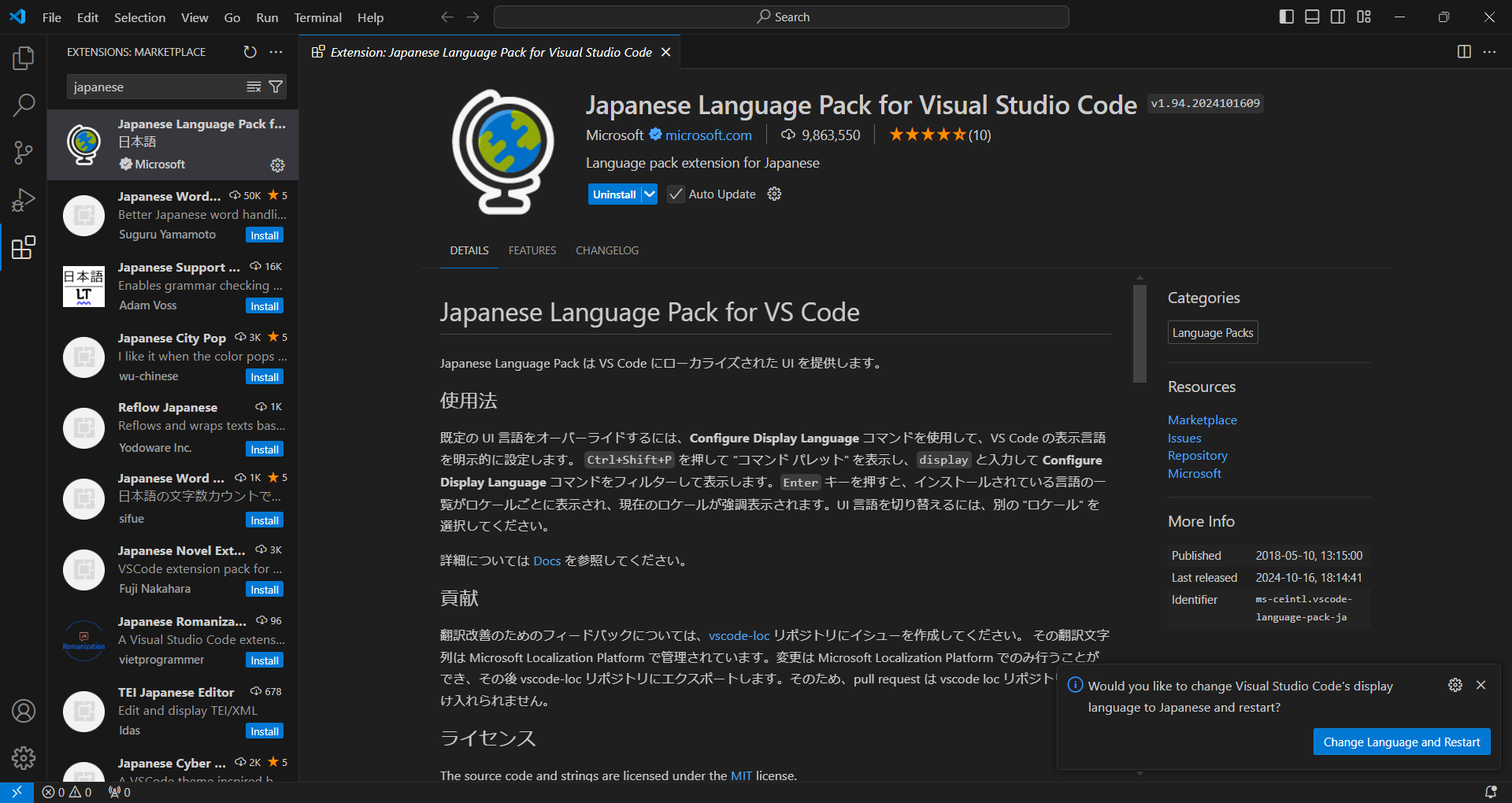
Task: Switch to the DETAILS tab
Action: (469, 250)
